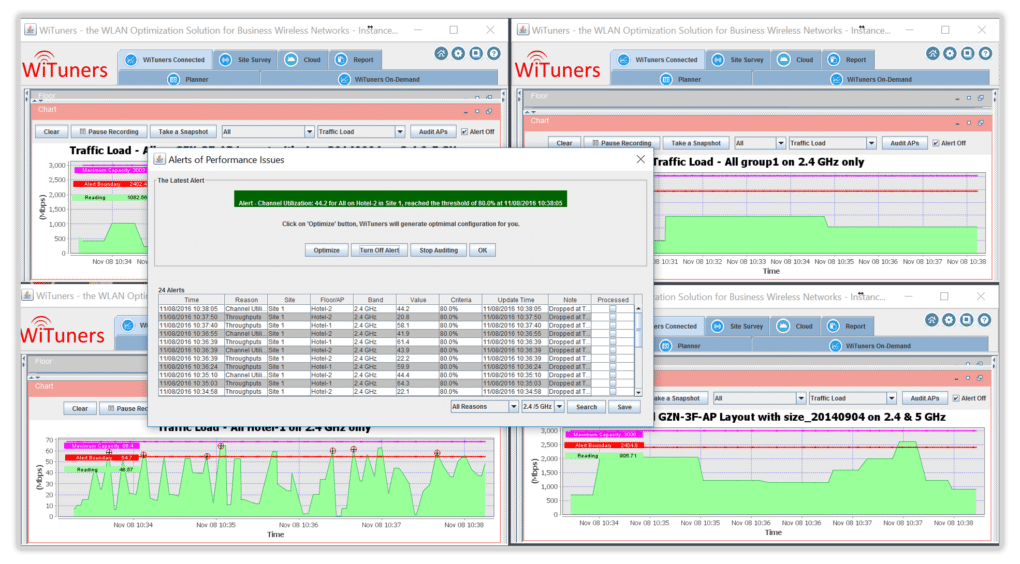
Task: Open settings gear icon in top-right window
Action: click(x=950, y=53)
